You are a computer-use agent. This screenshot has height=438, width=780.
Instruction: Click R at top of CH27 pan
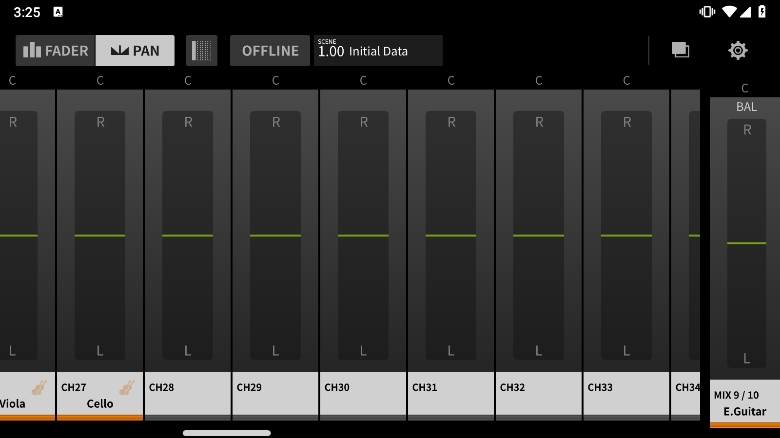pyautogui.click(x=100, y=122)
